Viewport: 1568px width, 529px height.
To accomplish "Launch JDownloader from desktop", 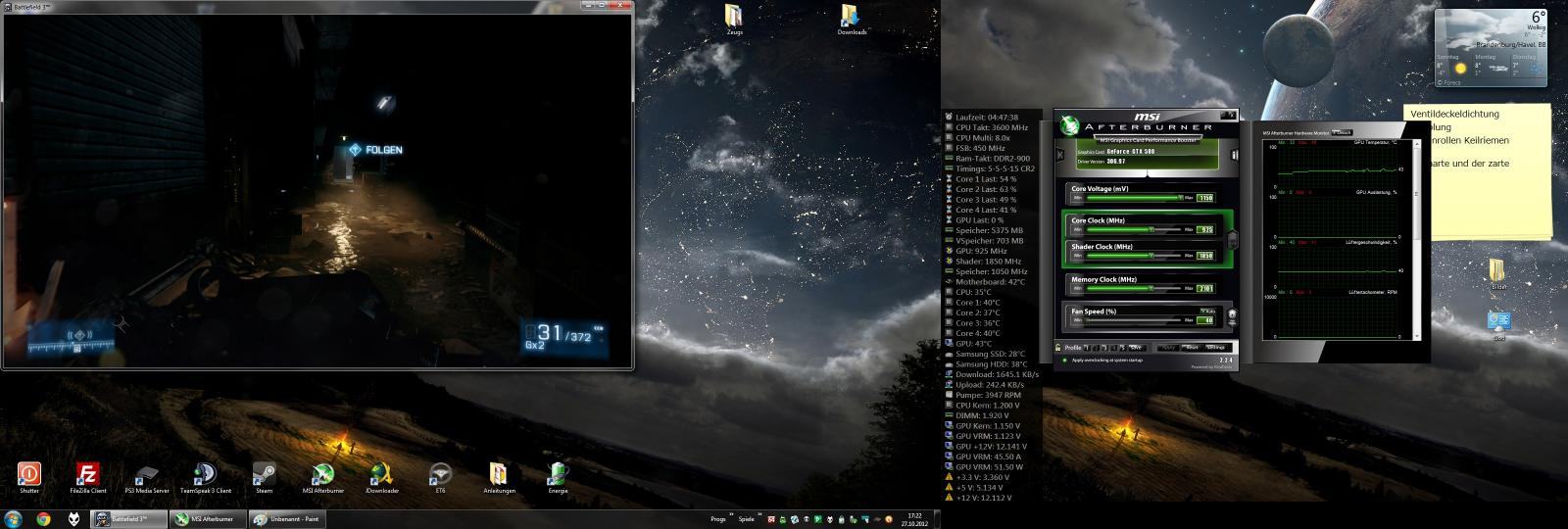I will pyautogui.click(x=382, y=475).
